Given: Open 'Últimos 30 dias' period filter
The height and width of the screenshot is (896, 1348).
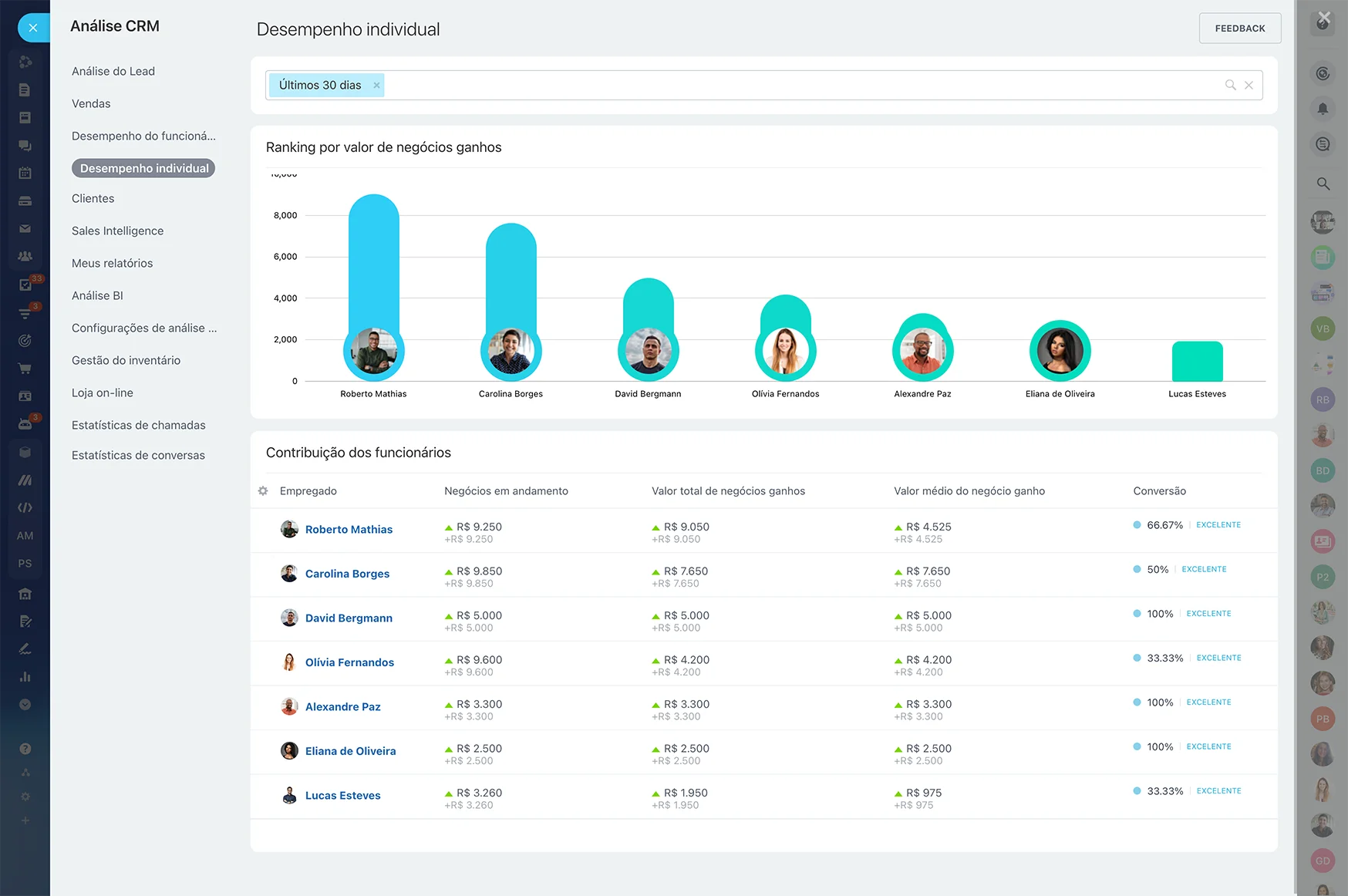Looking at the screenshot, I should (x=320, y=86).
